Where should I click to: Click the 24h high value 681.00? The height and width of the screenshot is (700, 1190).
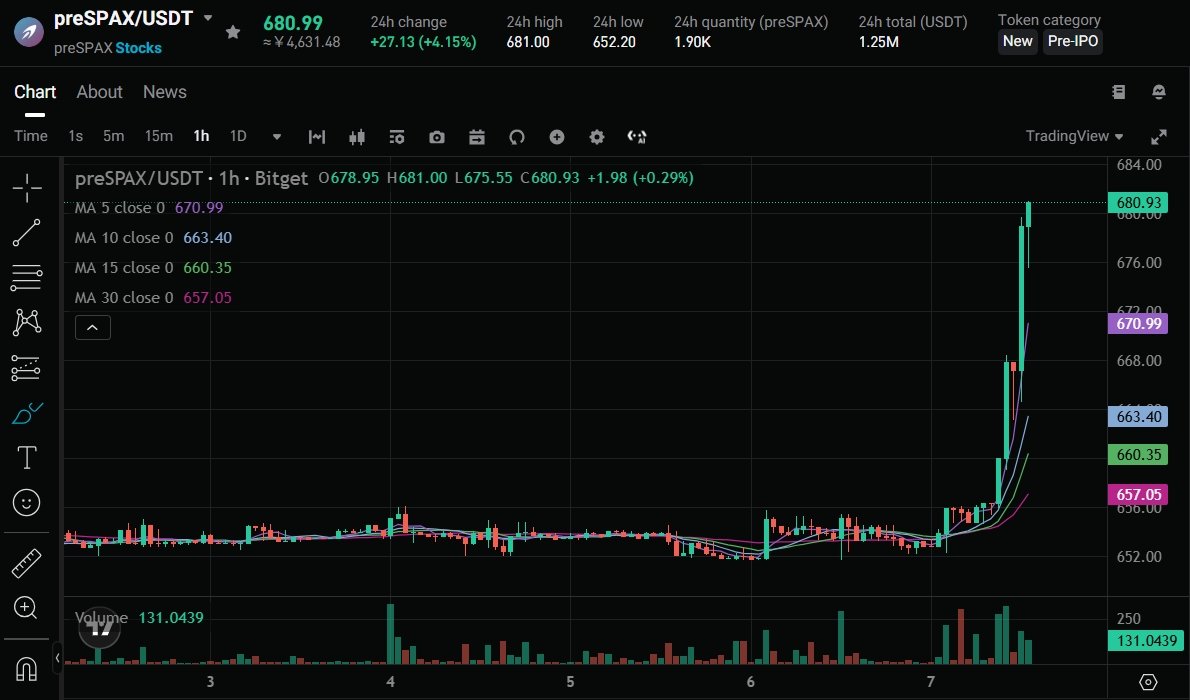coord(528,42)
